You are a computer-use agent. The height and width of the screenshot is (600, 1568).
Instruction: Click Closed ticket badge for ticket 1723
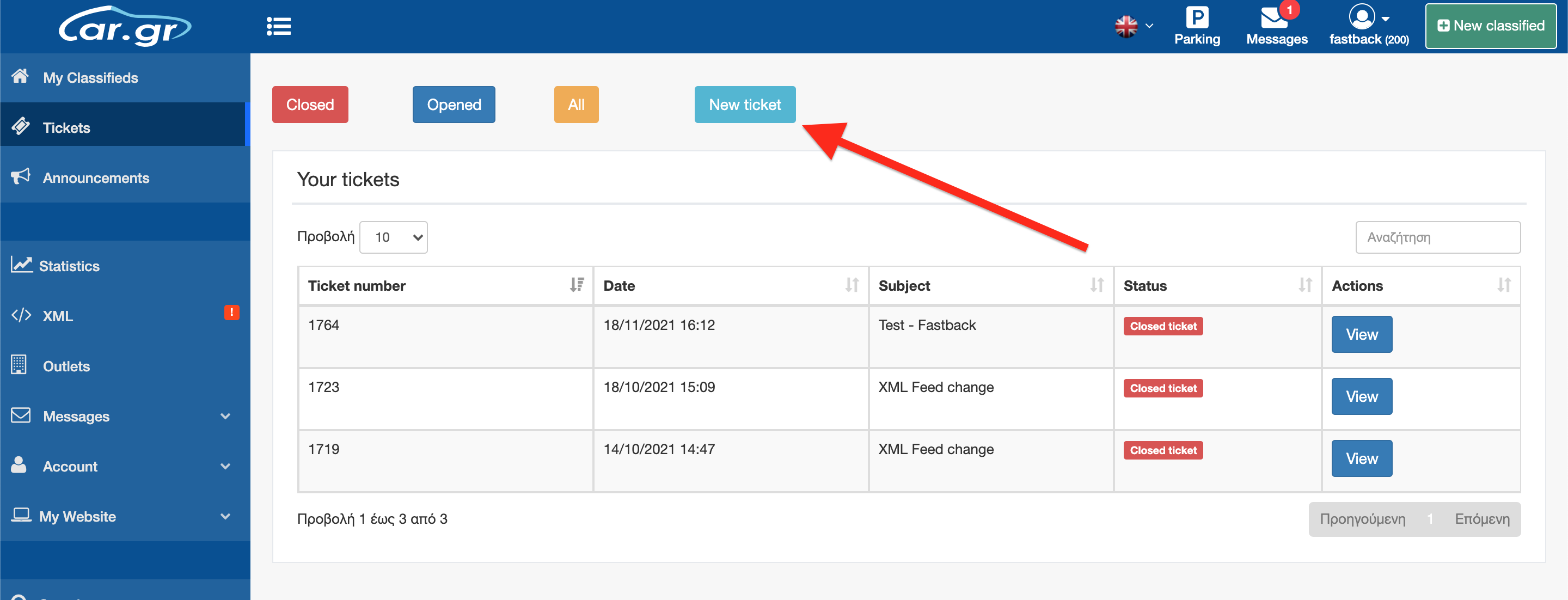1163,388
